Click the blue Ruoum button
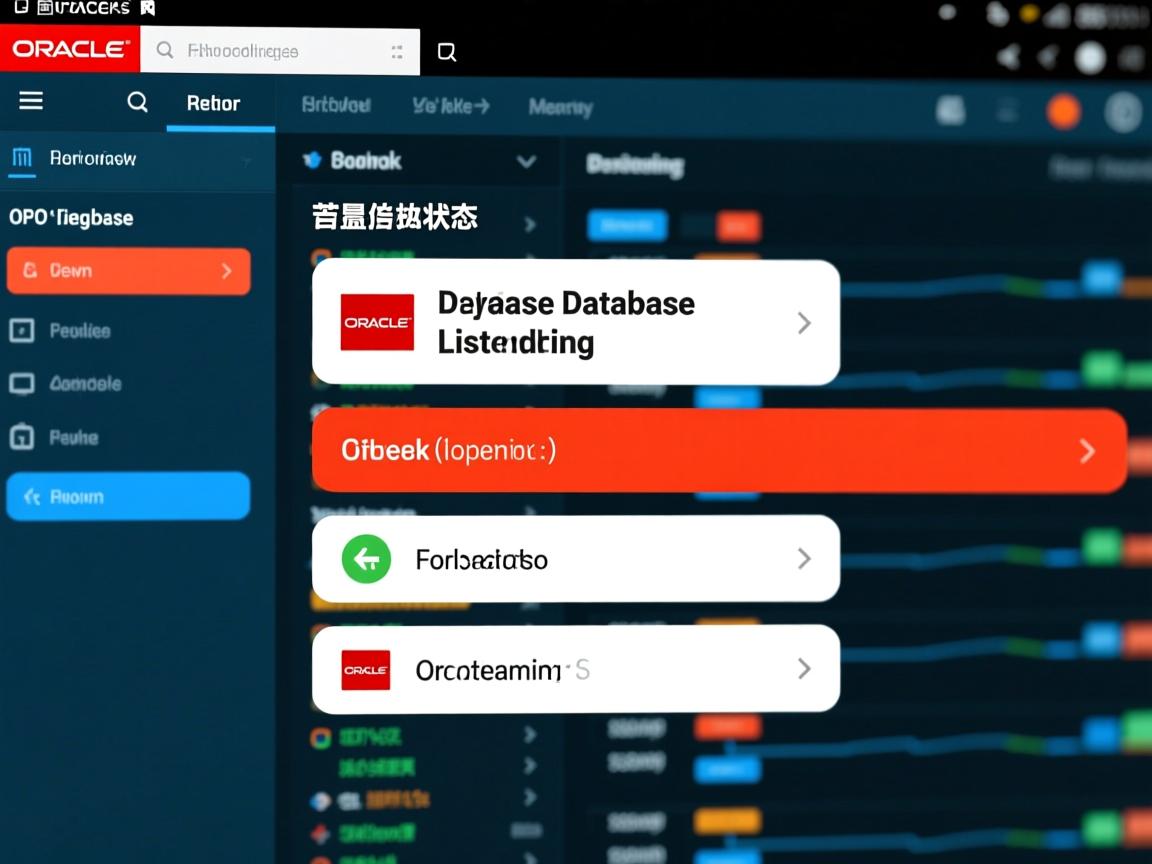1152x864 pixels. (x=128, y=495)
